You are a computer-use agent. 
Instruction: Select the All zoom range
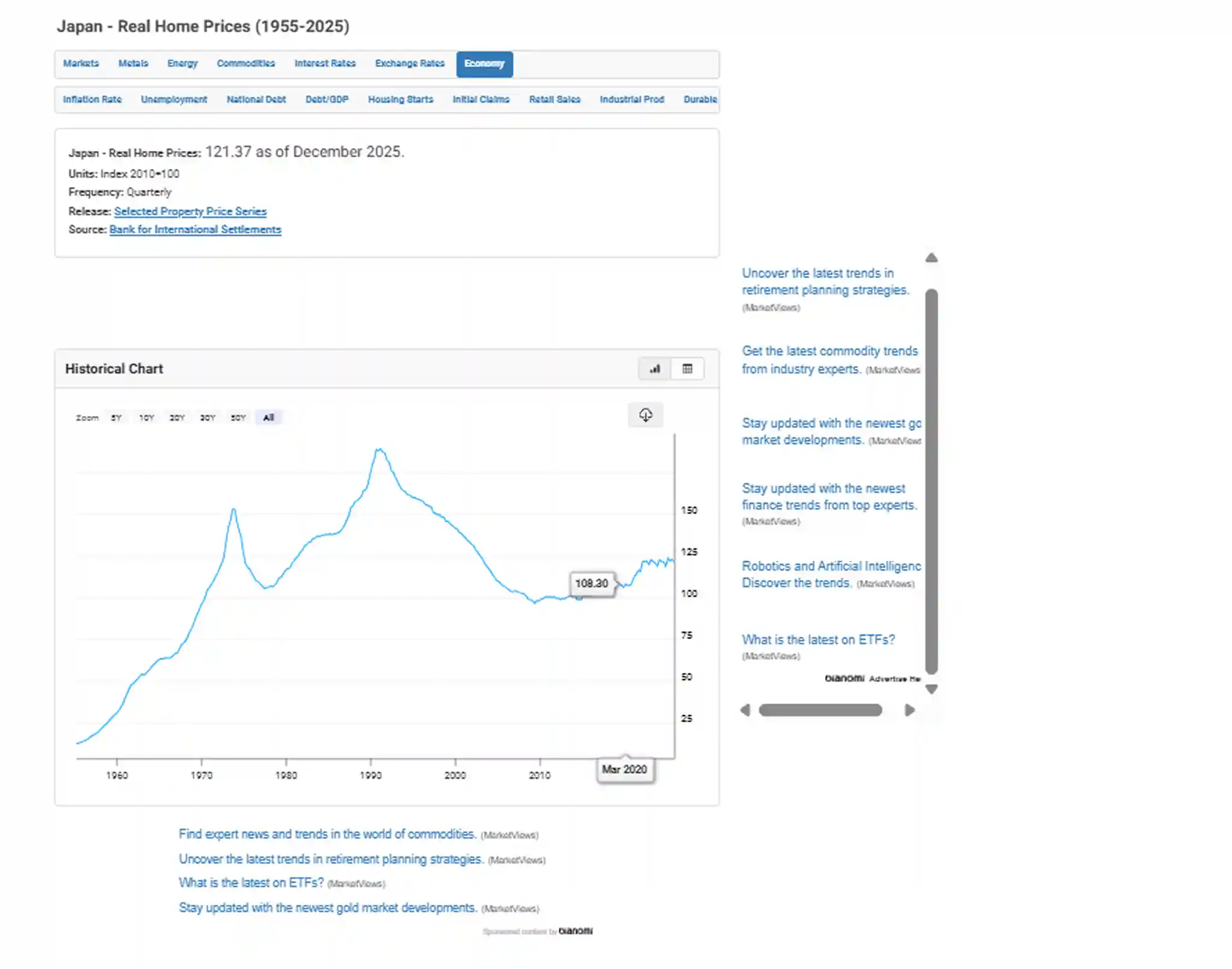click(268, 418)
